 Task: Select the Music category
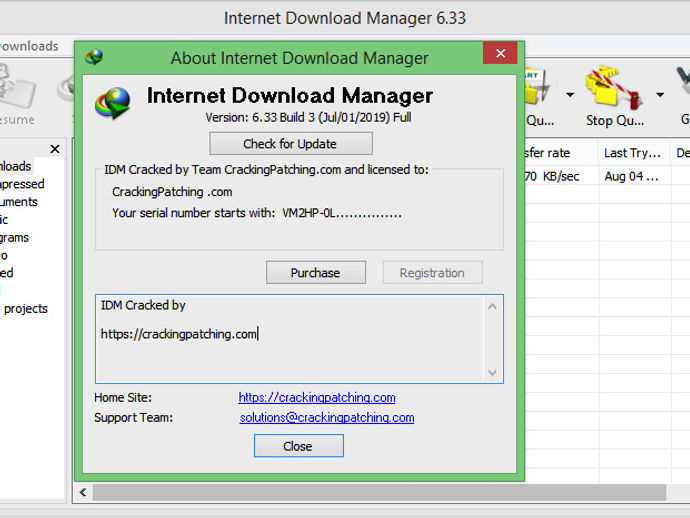[4, 220]
